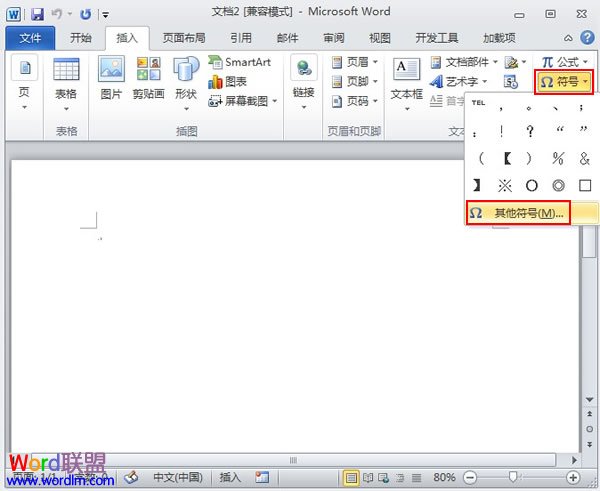The width and height of the screenshot is (600, 491).
Task: Switch to the 引用 tab
Action: [241, 38]
